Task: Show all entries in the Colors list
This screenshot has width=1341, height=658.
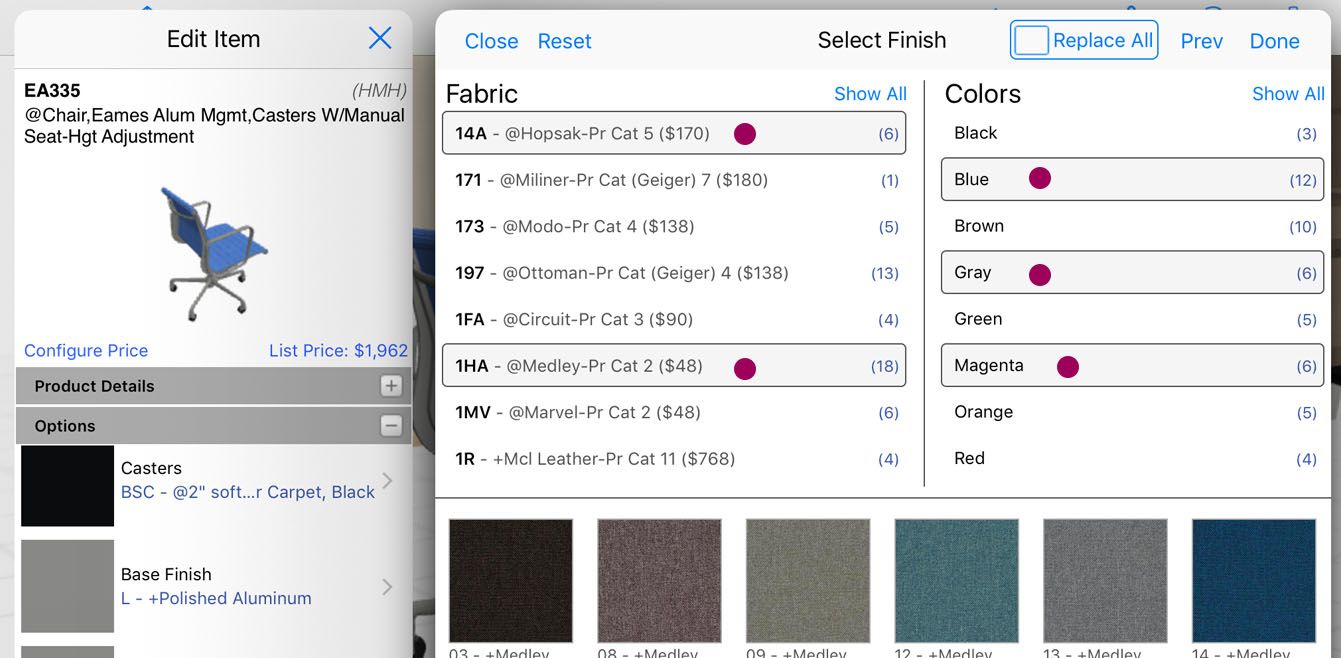Action: click(x=1288, y=94)
